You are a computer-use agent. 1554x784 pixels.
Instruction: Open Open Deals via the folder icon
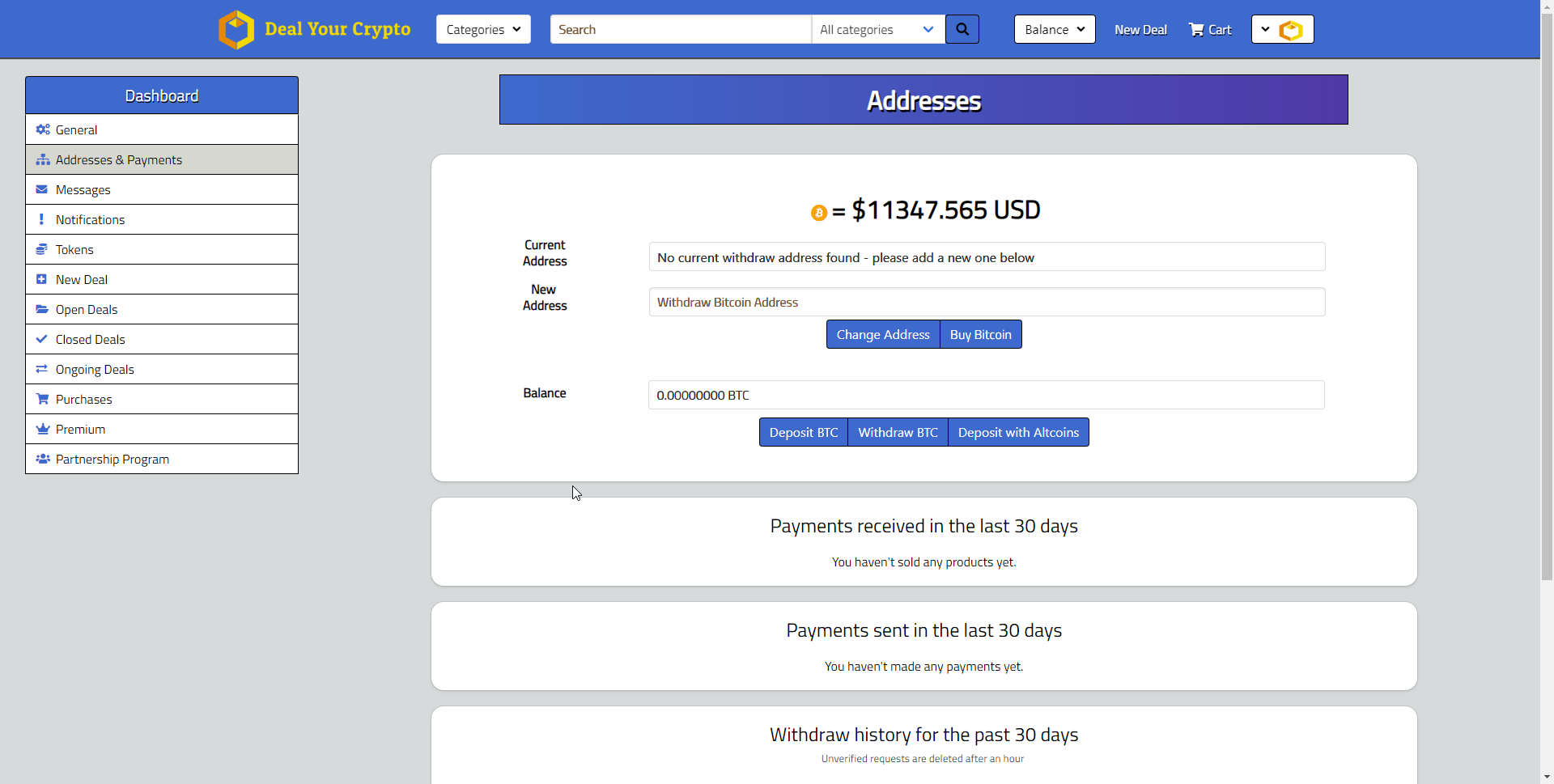(42, 309)
